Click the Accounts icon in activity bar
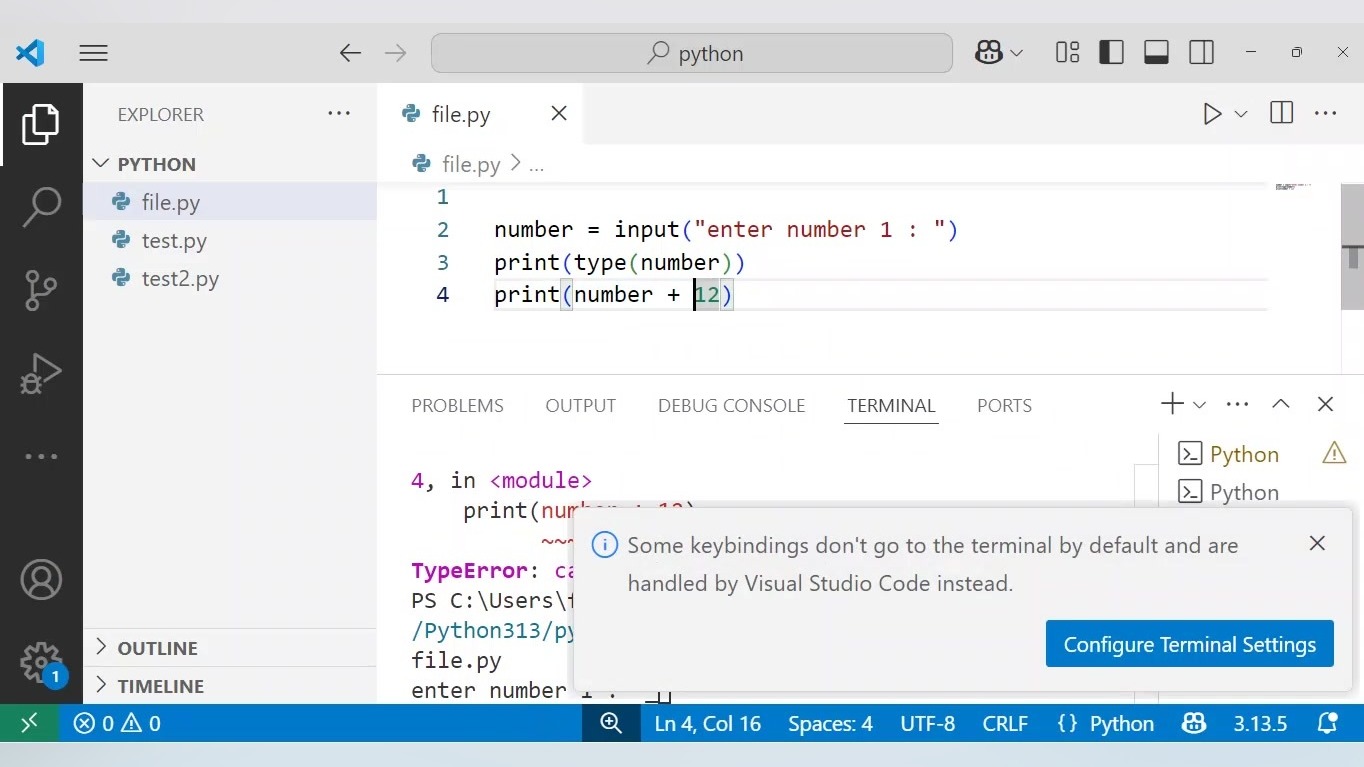 pos(41,580)
